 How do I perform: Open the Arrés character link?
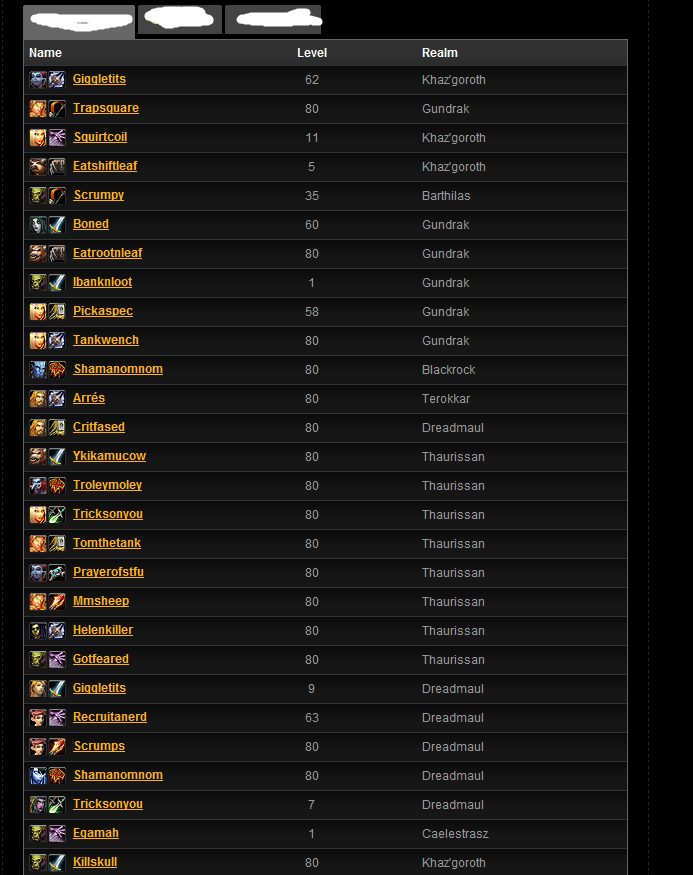(89, 398)
